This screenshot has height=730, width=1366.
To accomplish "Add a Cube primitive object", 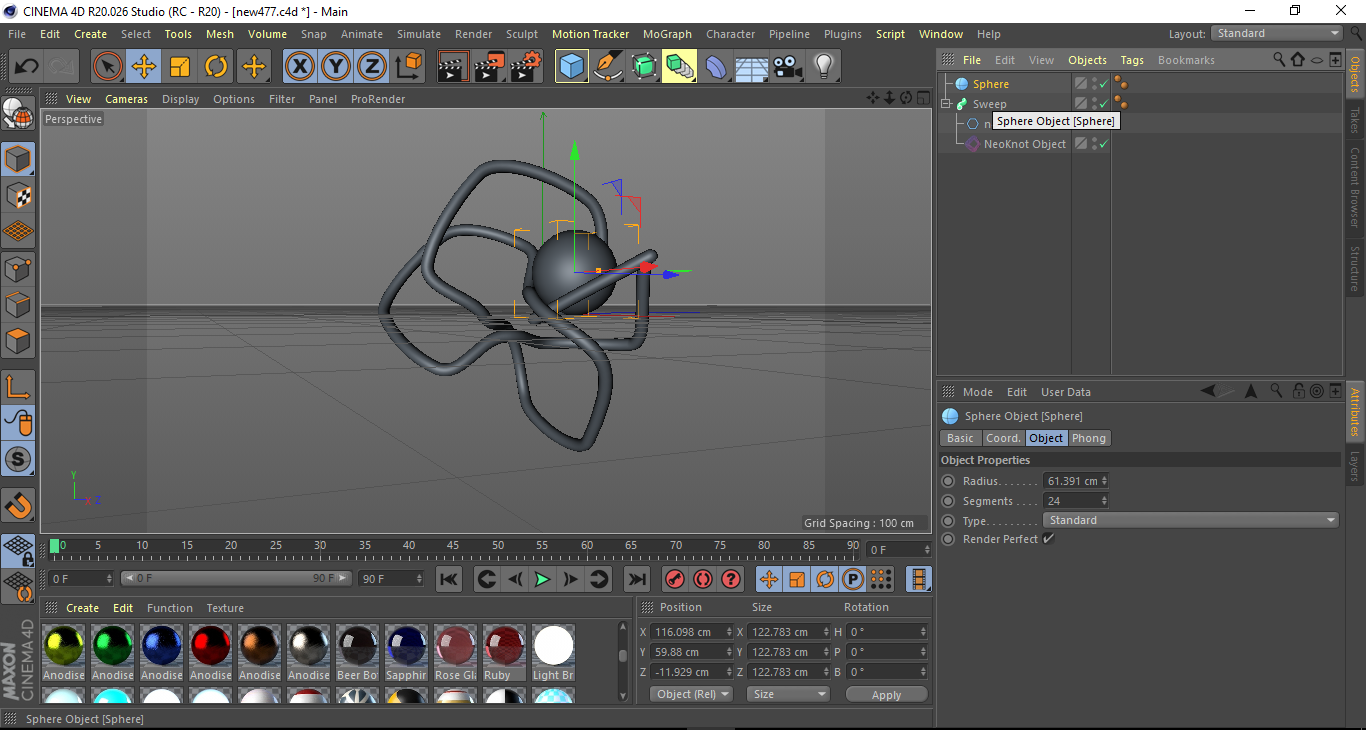I will click(572, 67).
